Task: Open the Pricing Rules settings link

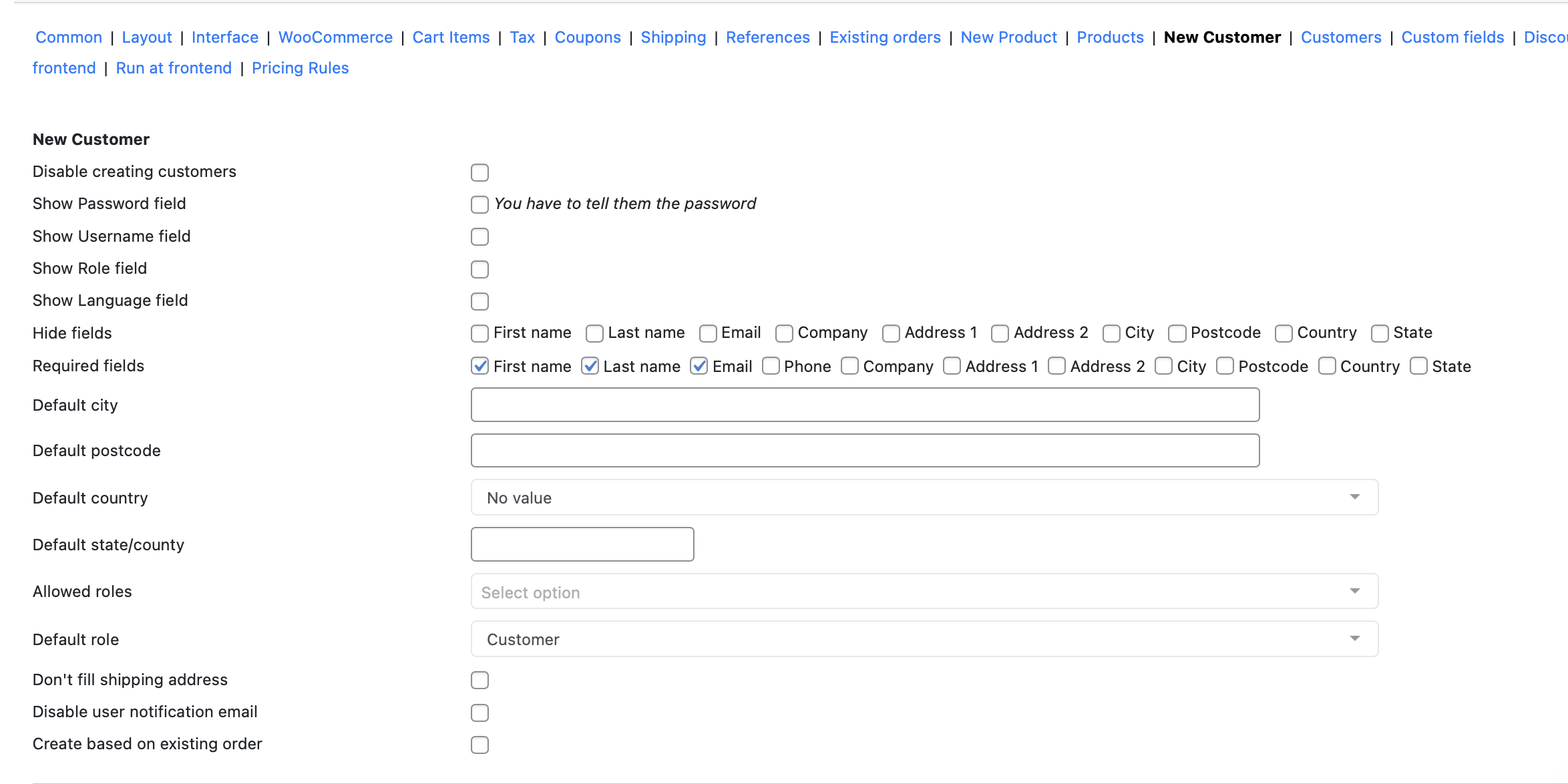Action: (x=300, y=67)
